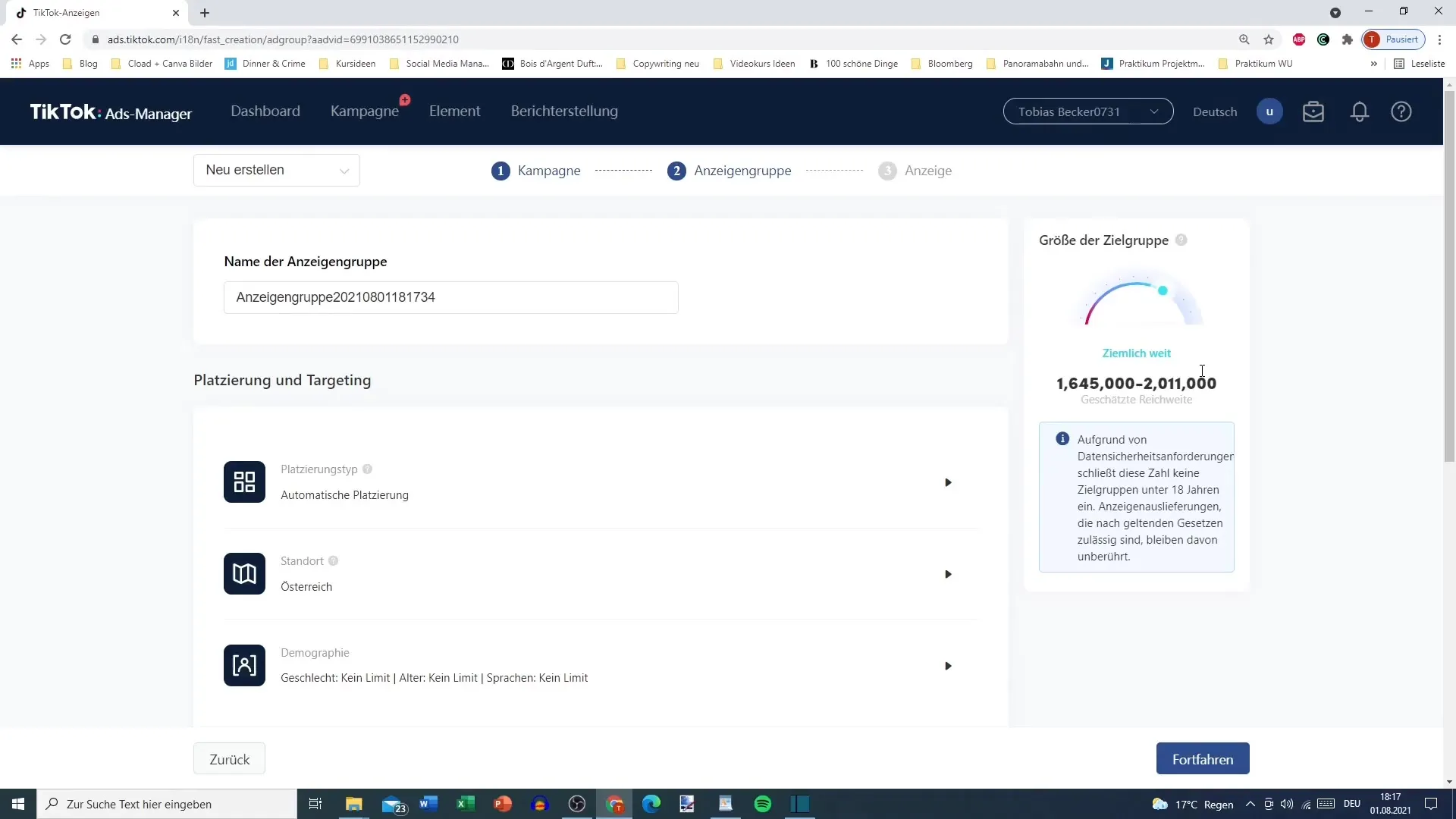This screenshot has width=1456, height=819.
Task: Click the audience size gauge indicator dot
Action: [1163, 290]
